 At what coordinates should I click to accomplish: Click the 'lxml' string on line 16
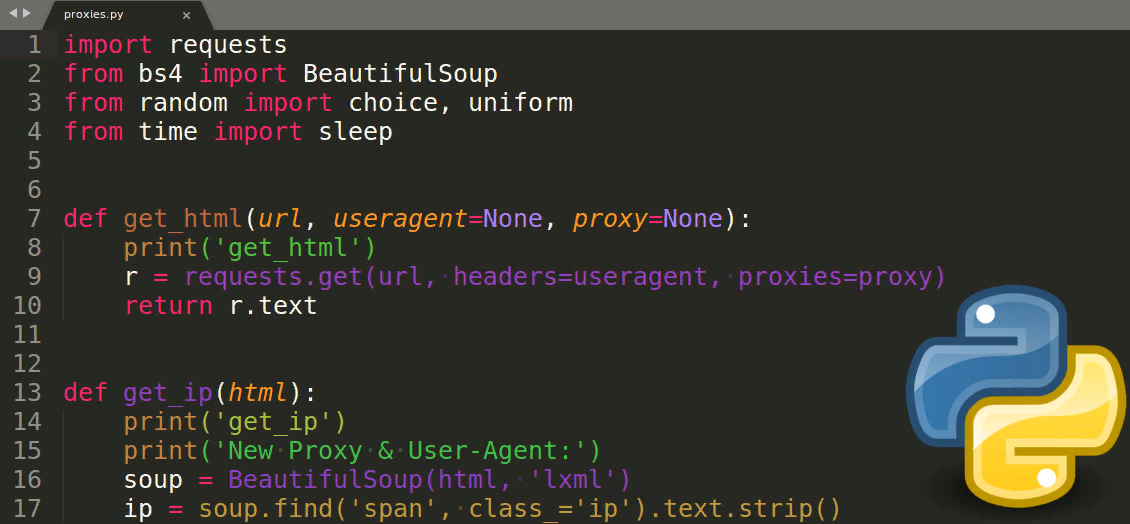572,479
